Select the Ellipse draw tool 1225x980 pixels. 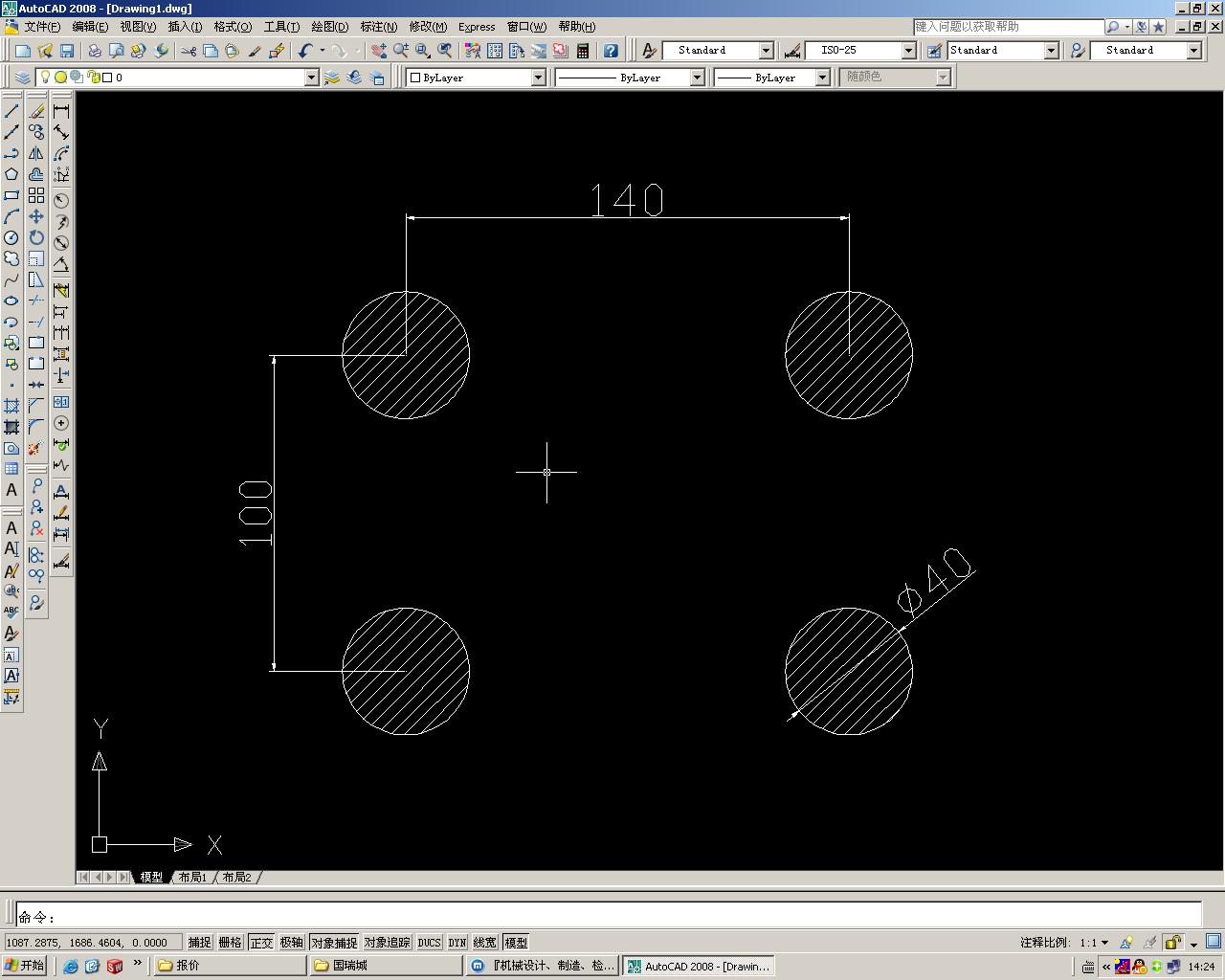[x=11, y=301]
